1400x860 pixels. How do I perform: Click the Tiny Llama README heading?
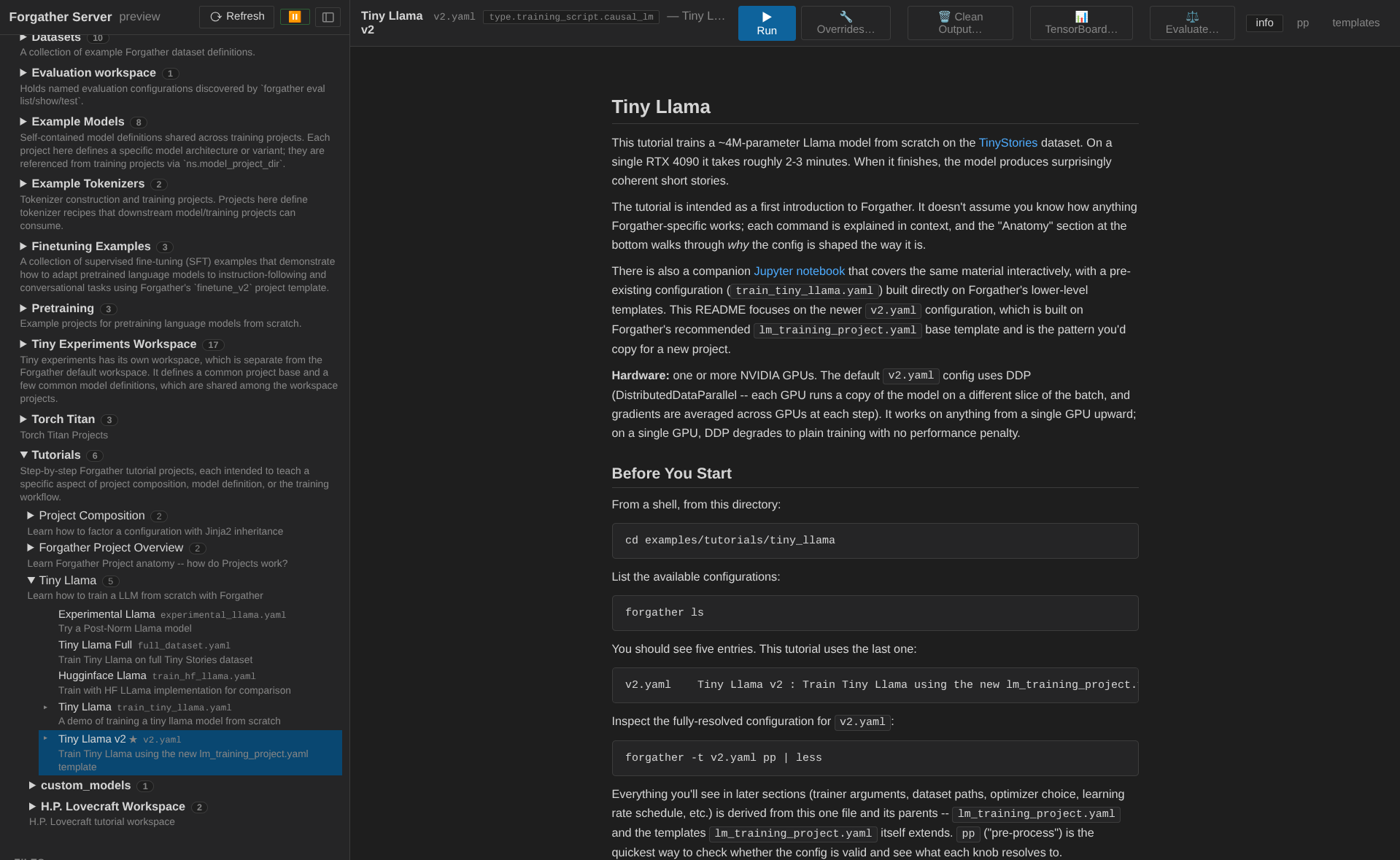661,107
